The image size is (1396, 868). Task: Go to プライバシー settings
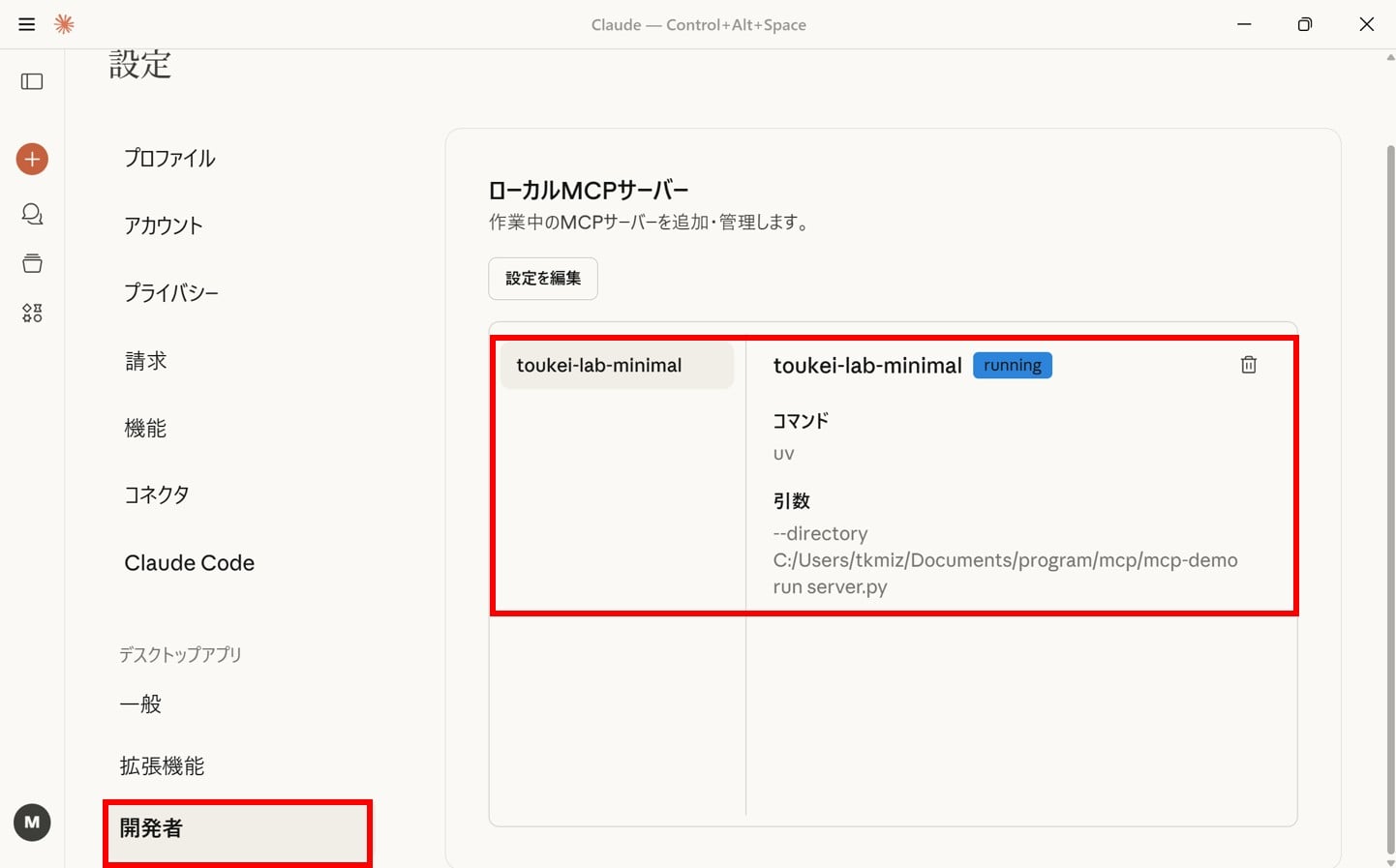170,293
